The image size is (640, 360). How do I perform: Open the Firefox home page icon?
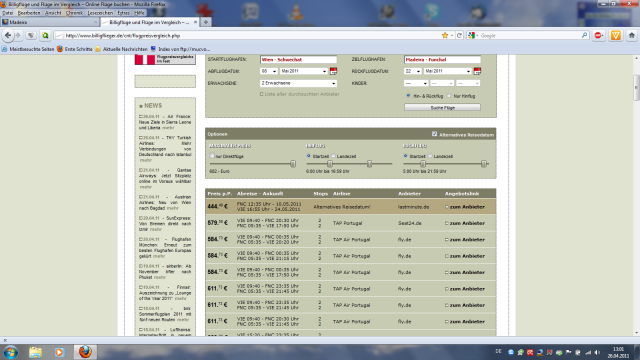[631, 36]
